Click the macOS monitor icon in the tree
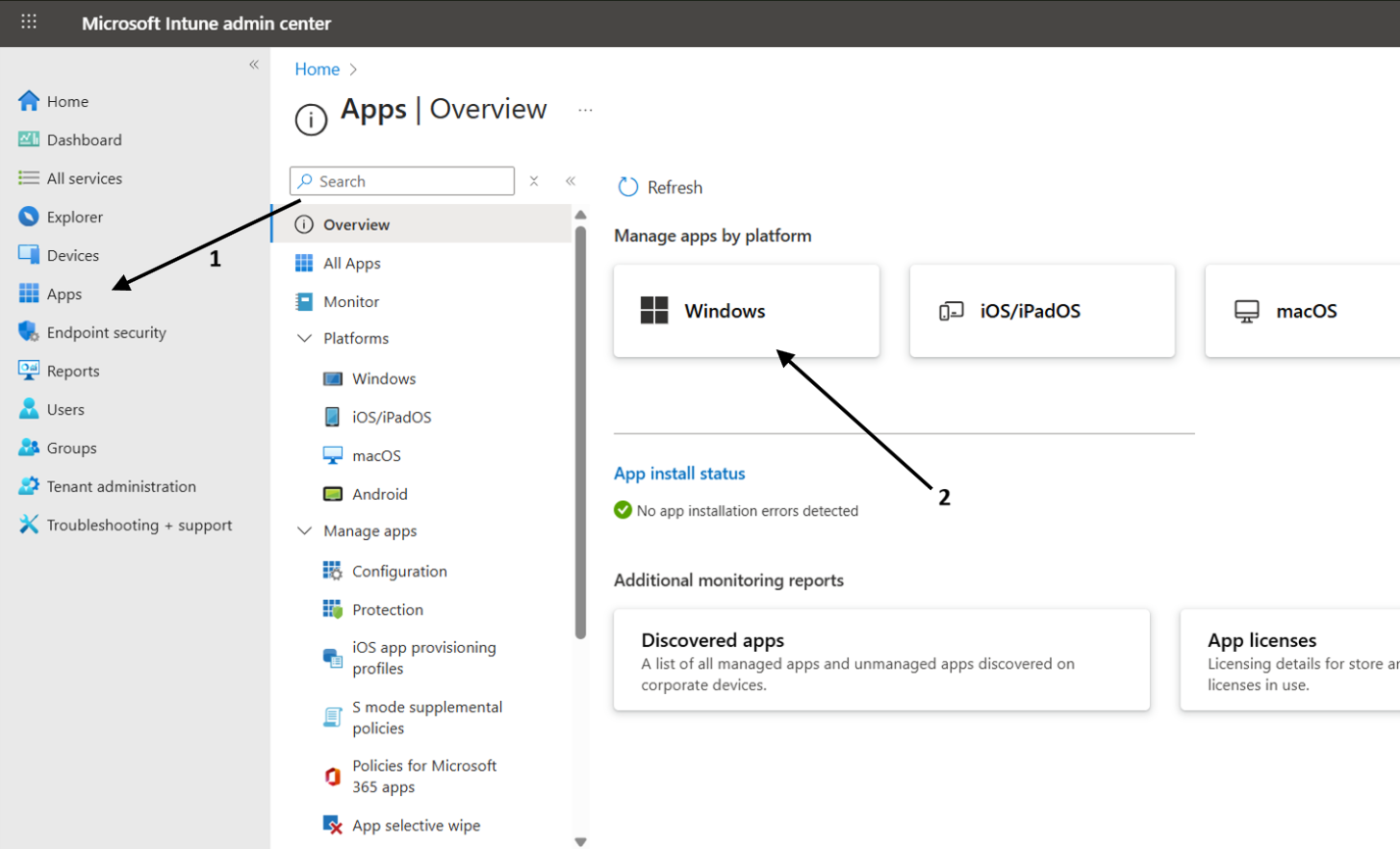 (x=333, y=455)
